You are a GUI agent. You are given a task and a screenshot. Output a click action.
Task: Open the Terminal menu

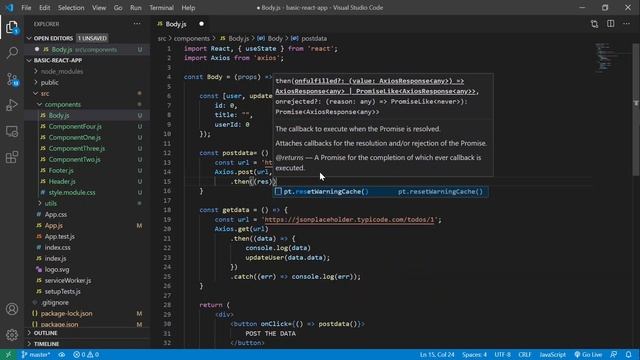point(161,7)
